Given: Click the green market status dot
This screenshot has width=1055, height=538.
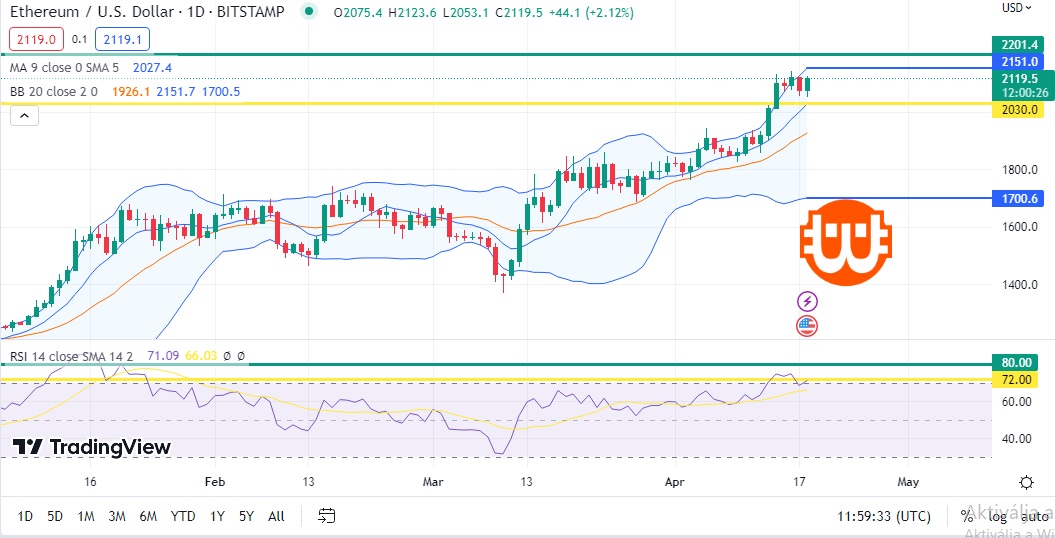Looking at the screenshot, I should (309, 11).
